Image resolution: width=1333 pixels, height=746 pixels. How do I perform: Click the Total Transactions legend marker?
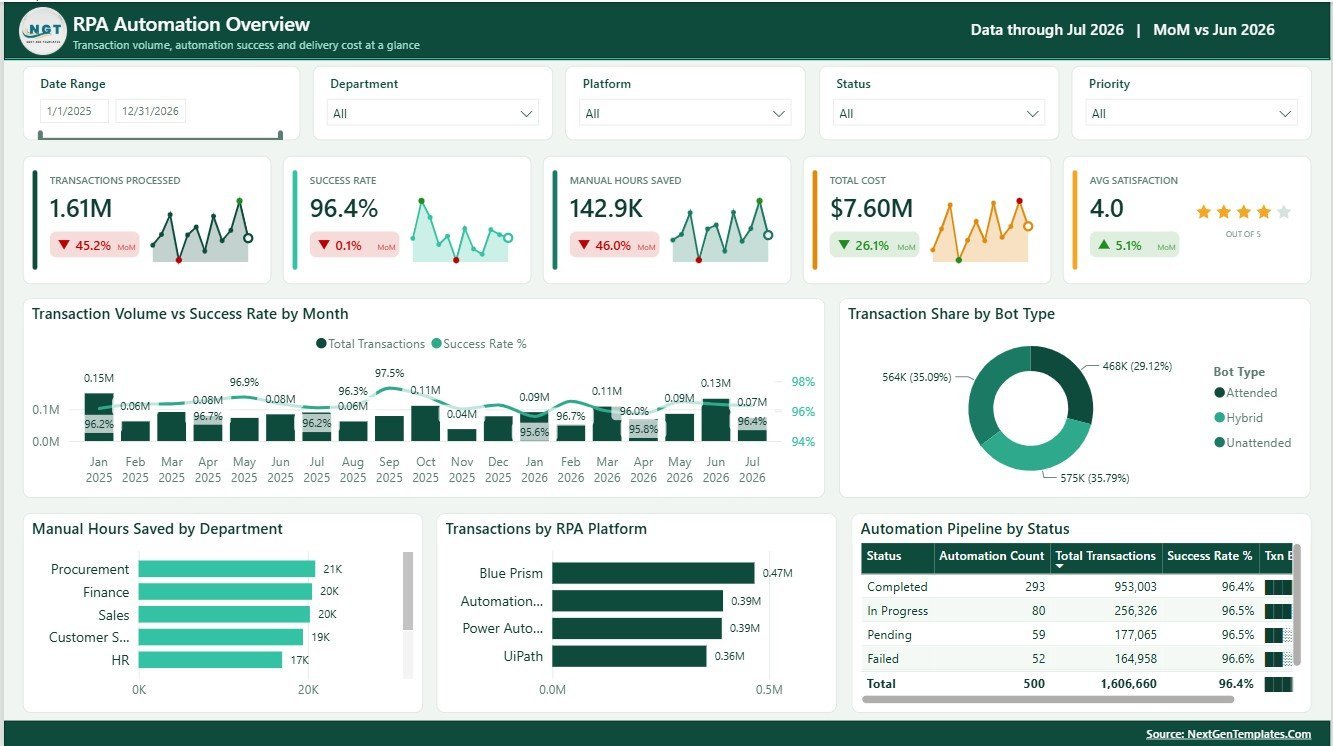point(321,344)
